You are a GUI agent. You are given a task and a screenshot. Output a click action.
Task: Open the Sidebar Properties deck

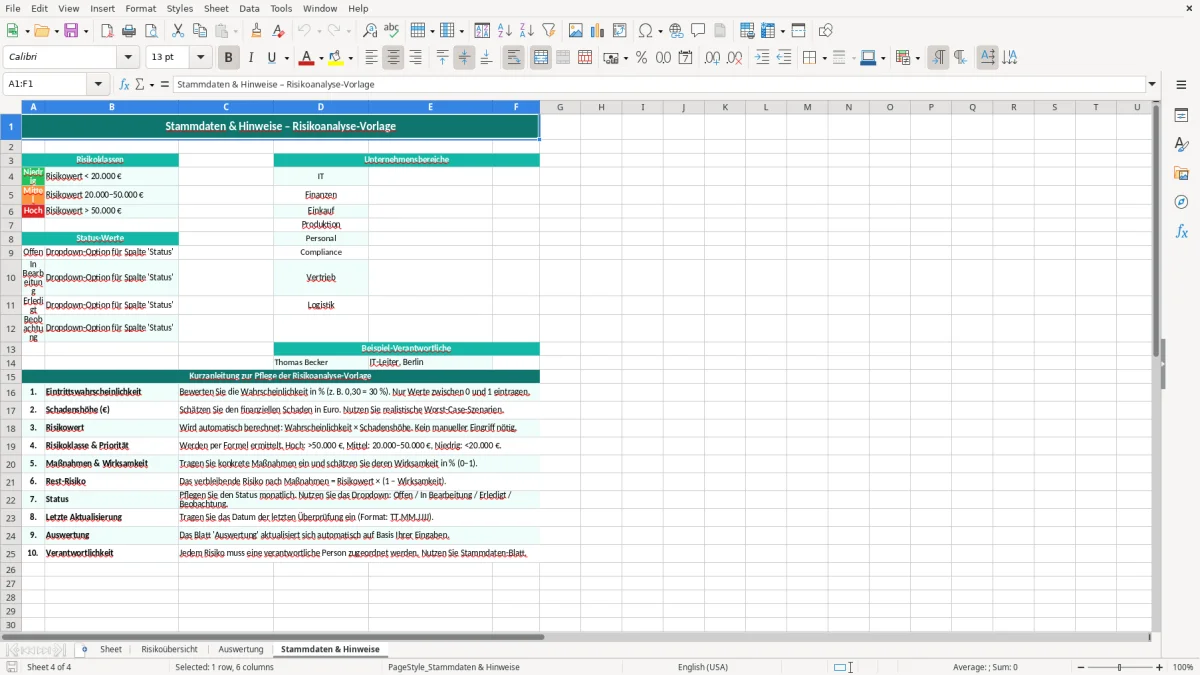1181,115
